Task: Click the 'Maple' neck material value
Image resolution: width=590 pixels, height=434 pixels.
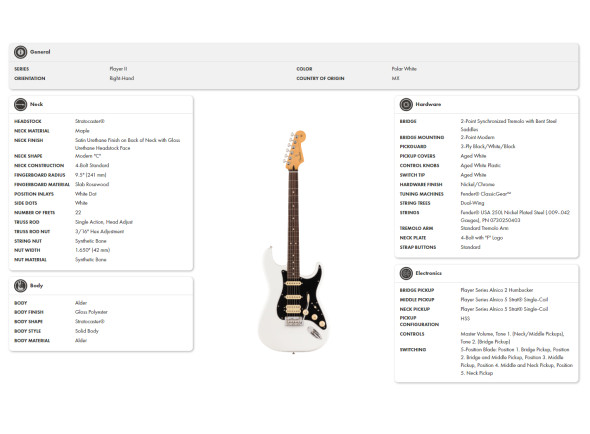Action: click(82, 131)
